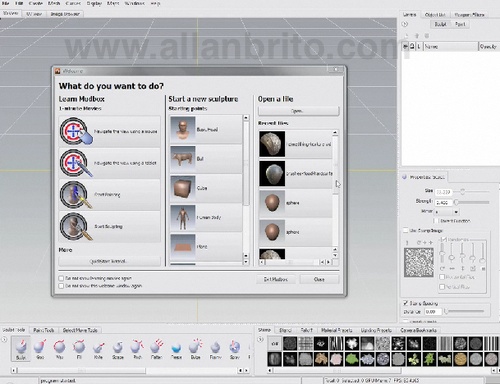
Task: Click Sculpt Tools tray scroll-right arrow
Action: 247,370
